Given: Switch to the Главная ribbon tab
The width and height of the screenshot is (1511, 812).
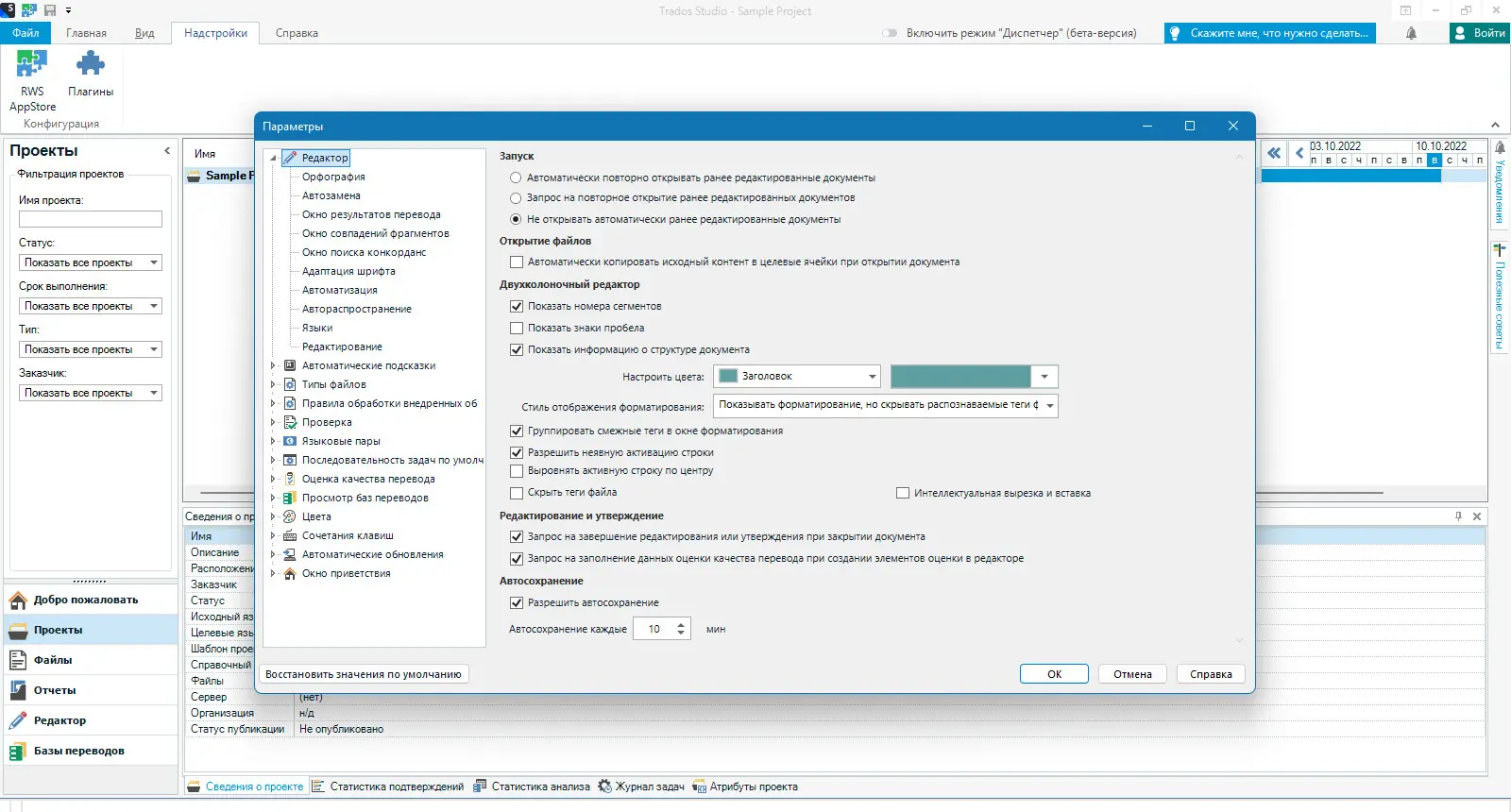Looking at the screenshot, I should (x=86, y=33).
